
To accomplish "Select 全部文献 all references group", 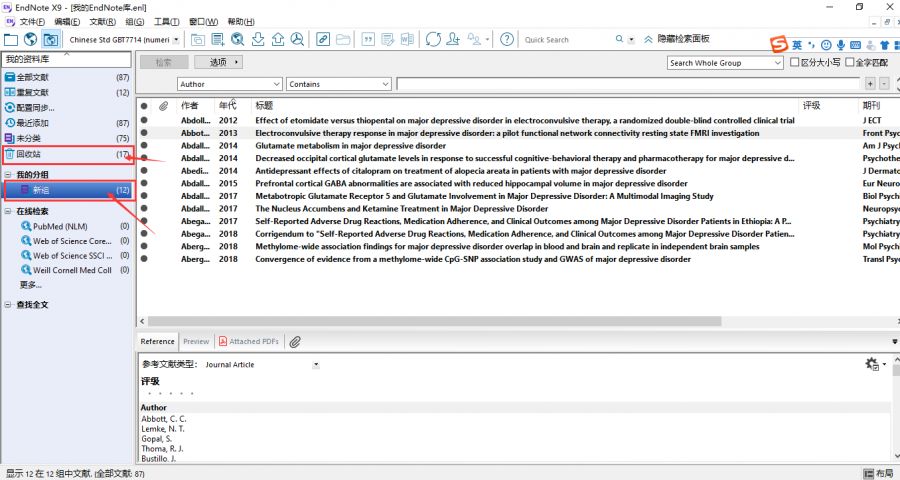I will (67, 77).
